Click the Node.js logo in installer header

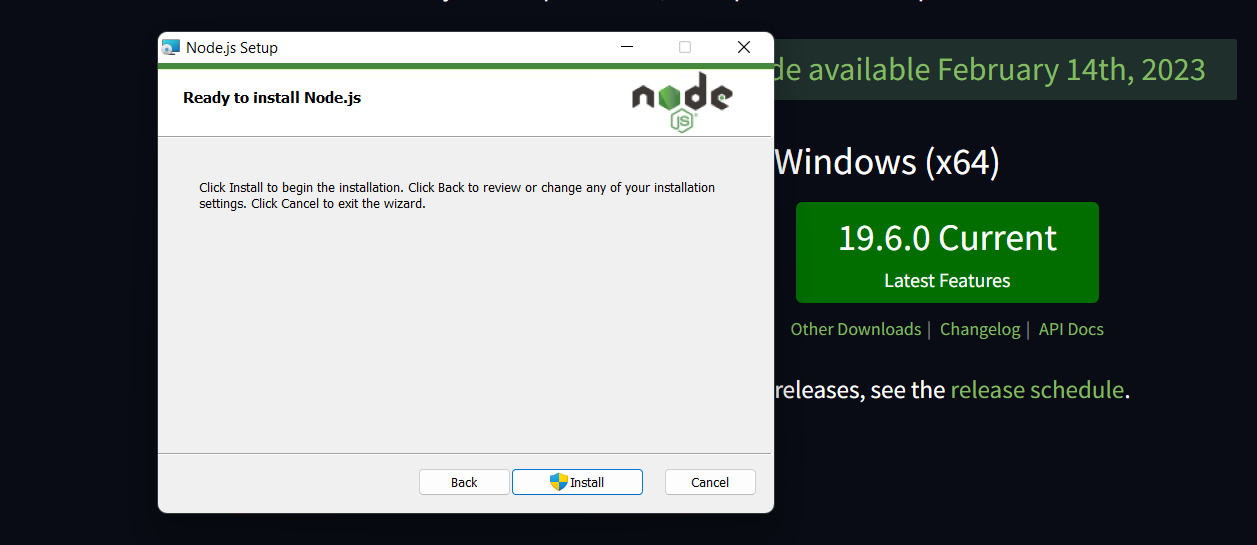682,102
